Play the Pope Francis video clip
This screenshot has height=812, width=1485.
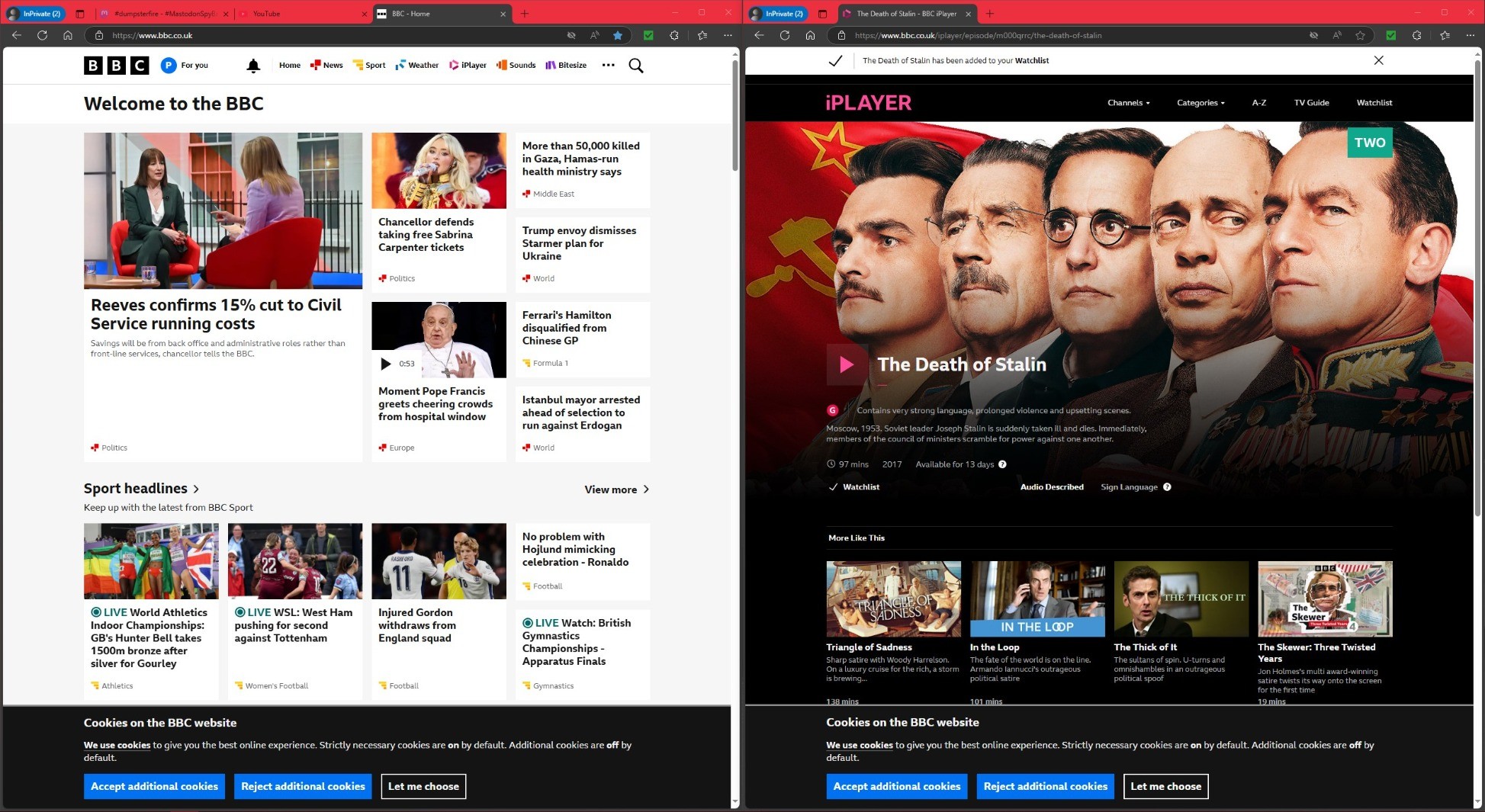tap(386, 364)
